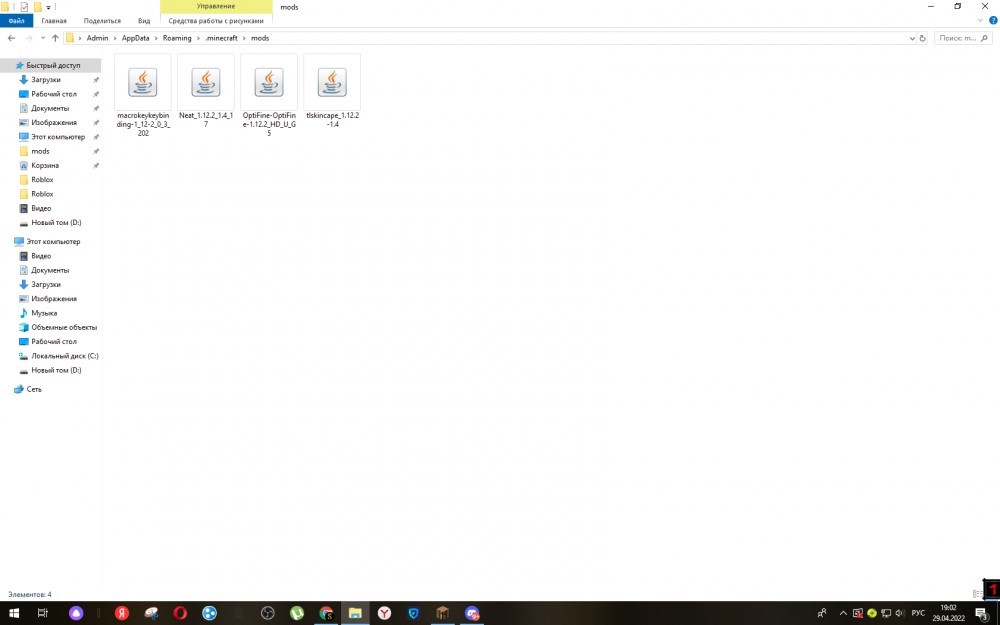Click the search field Поиск

(963, 38)
